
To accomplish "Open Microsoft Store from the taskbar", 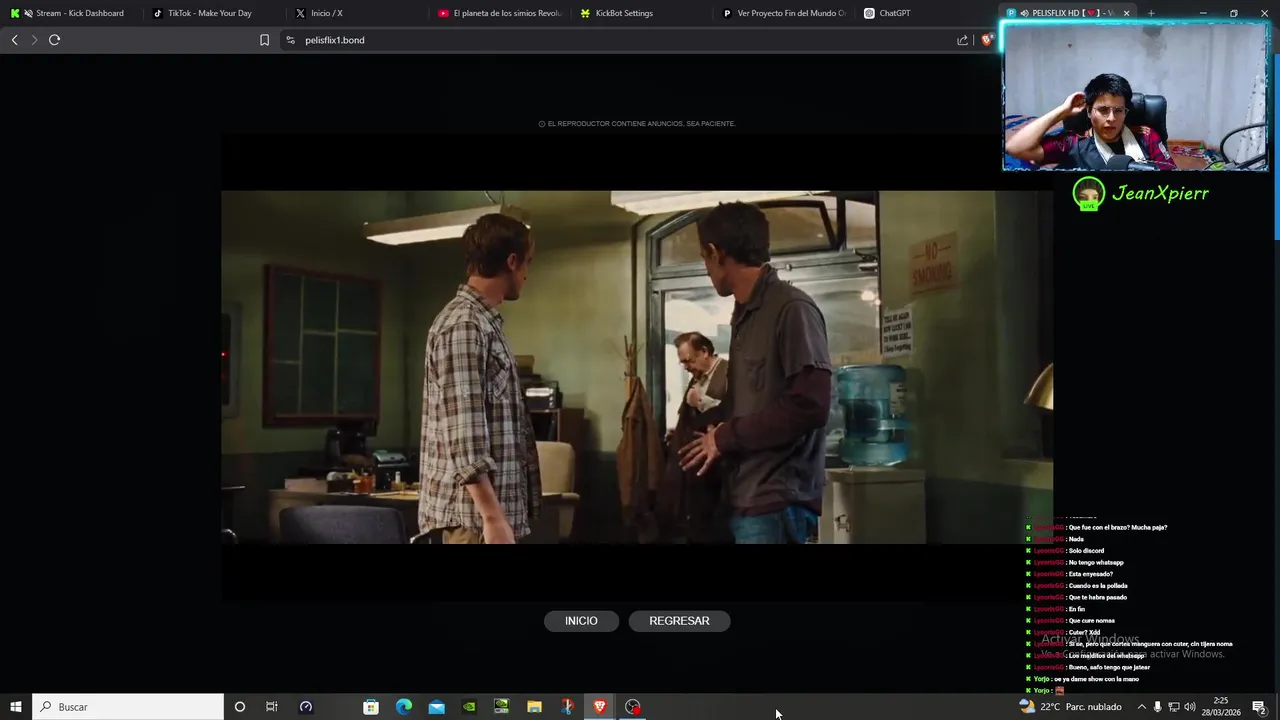I will coord(371,707).
